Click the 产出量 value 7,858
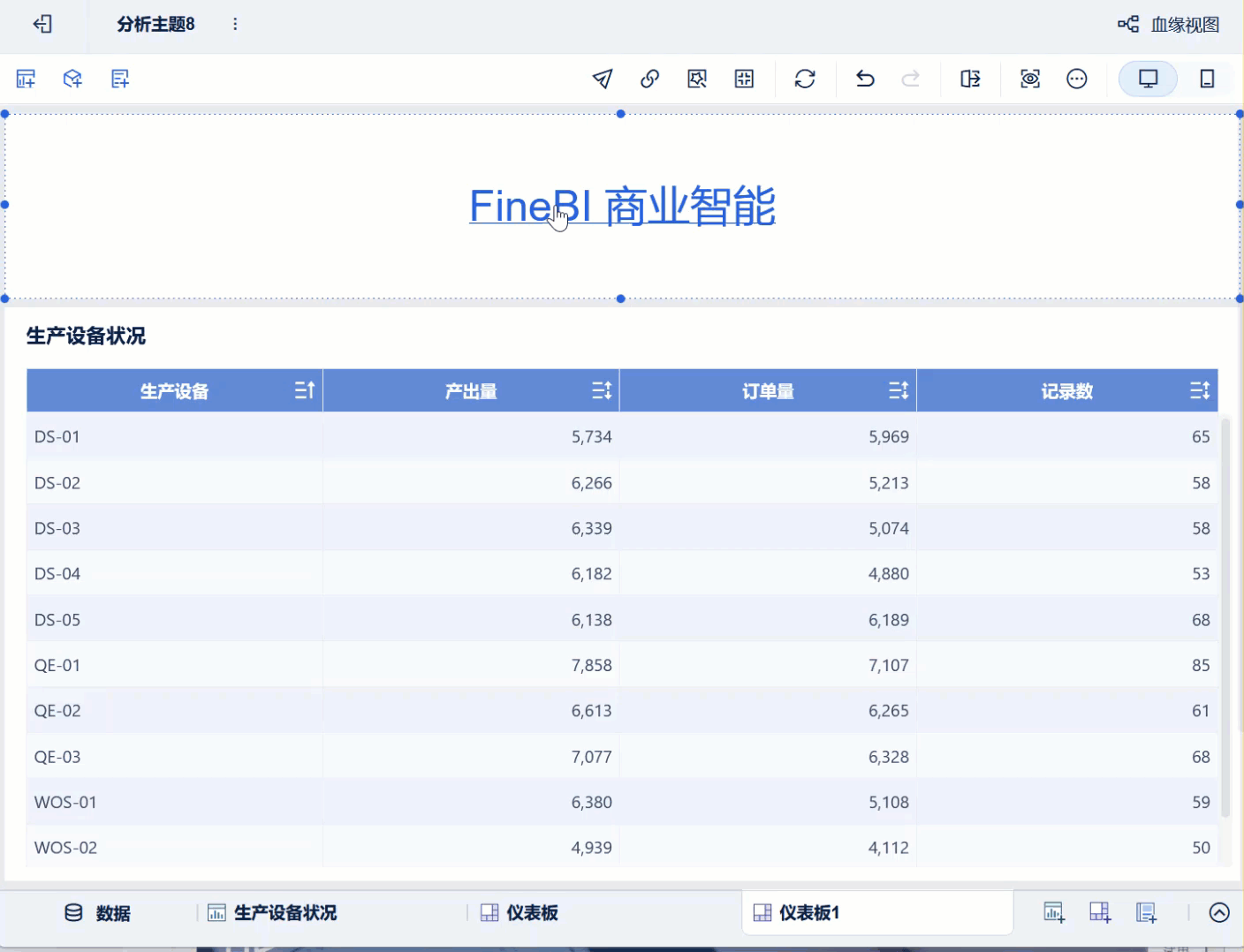 coord(592,665)
